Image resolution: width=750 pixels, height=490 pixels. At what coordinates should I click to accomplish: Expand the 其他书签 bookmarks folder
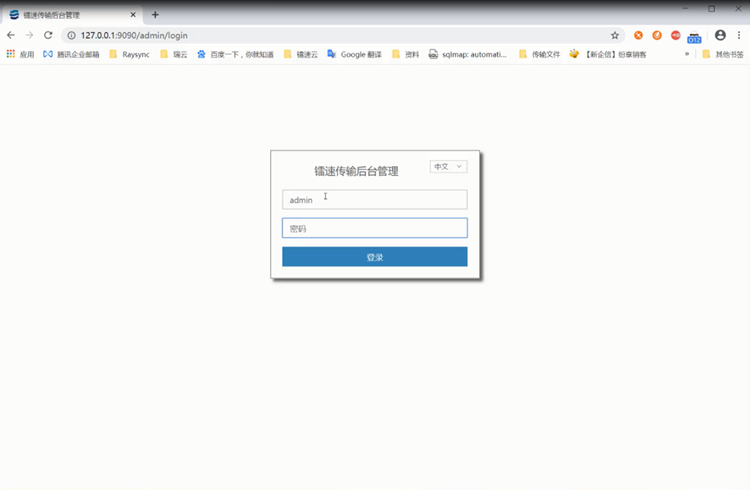click(722, 54)
